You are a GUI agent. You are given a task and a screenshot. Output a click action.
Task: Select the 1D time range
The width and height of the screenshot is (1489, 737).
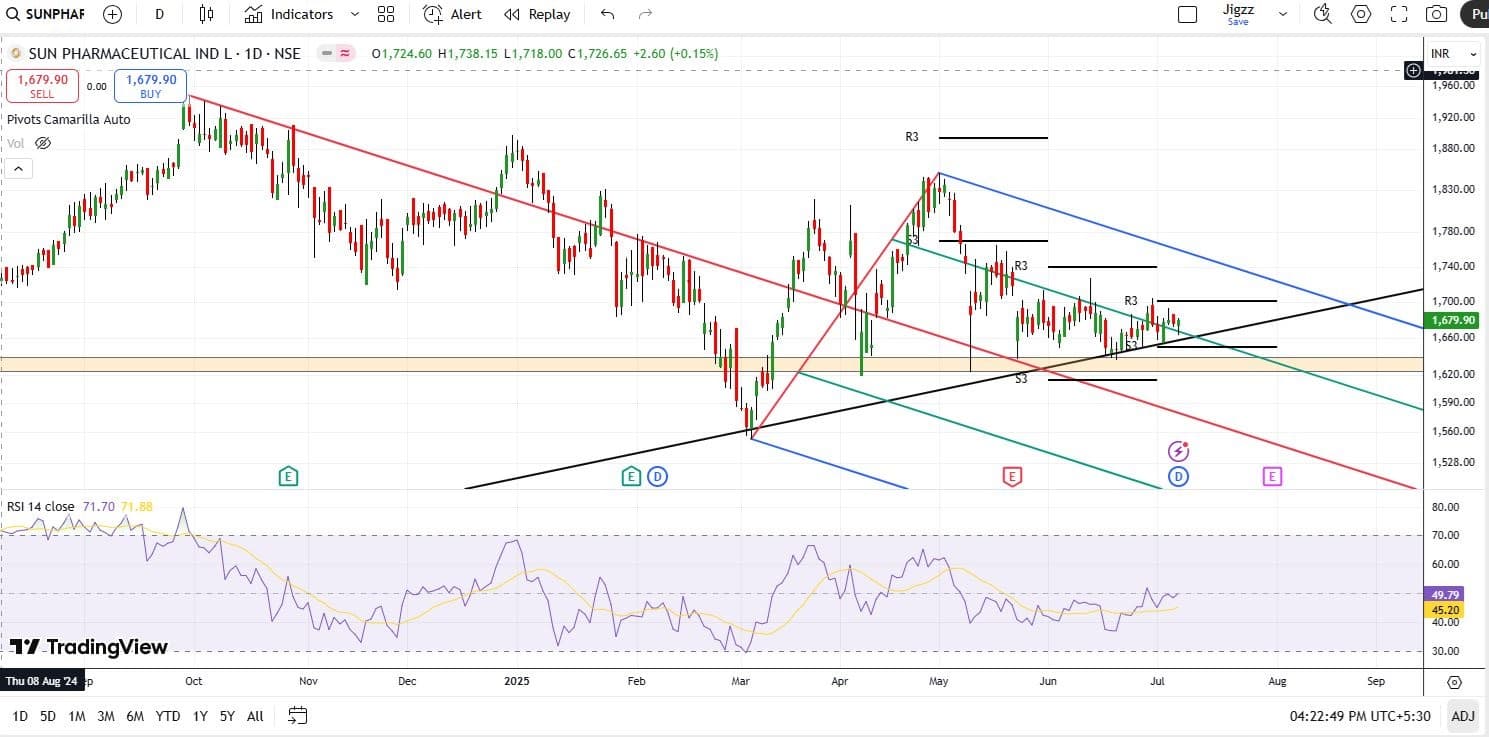pos(20,715)
